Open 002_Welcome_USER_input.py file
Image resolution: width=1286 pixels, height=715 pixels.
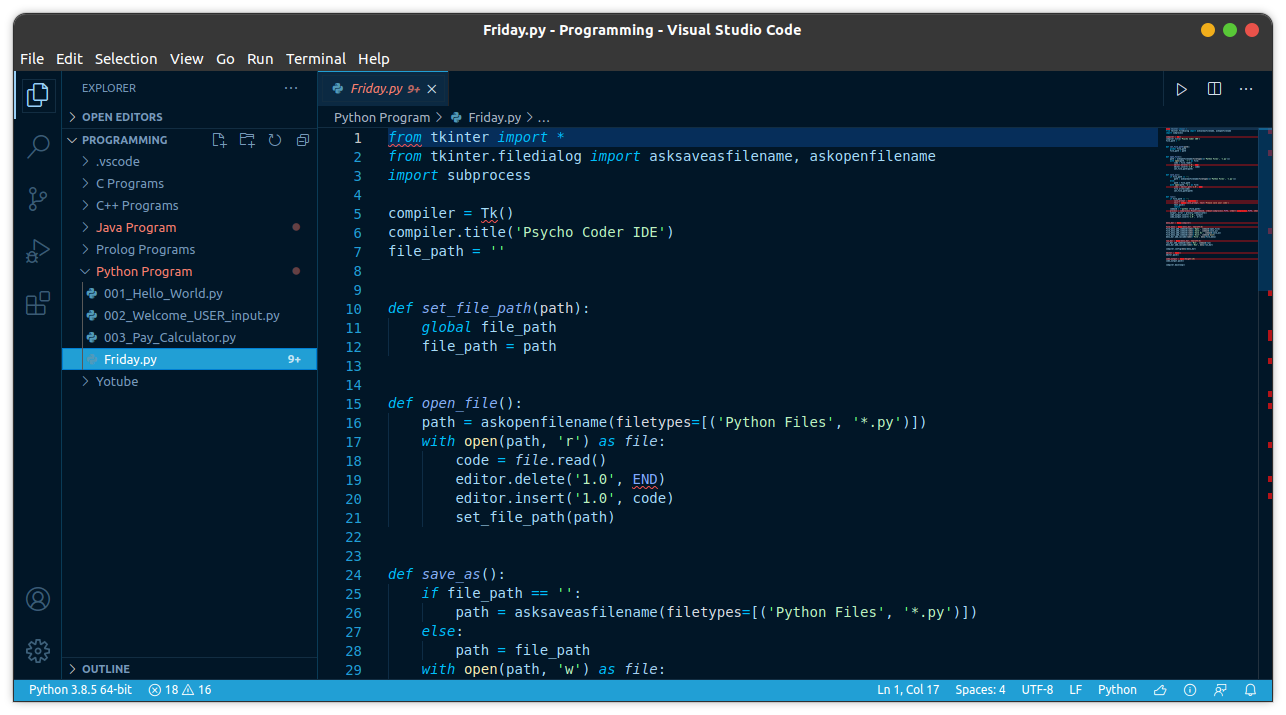coord(190,315)
